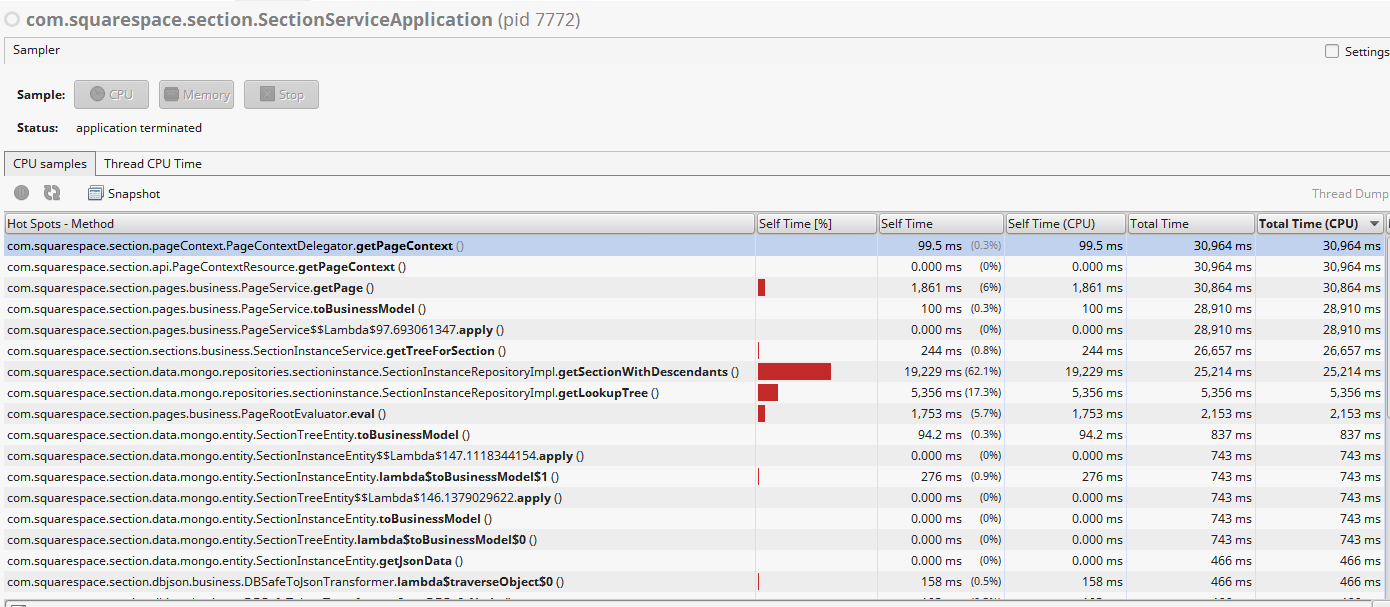Image resolution: width=1390 pixels, height=607 pixels.
Task: Switch to the Thread CPU Time tab
Action: pyautogui.click(x=152, y=163)
